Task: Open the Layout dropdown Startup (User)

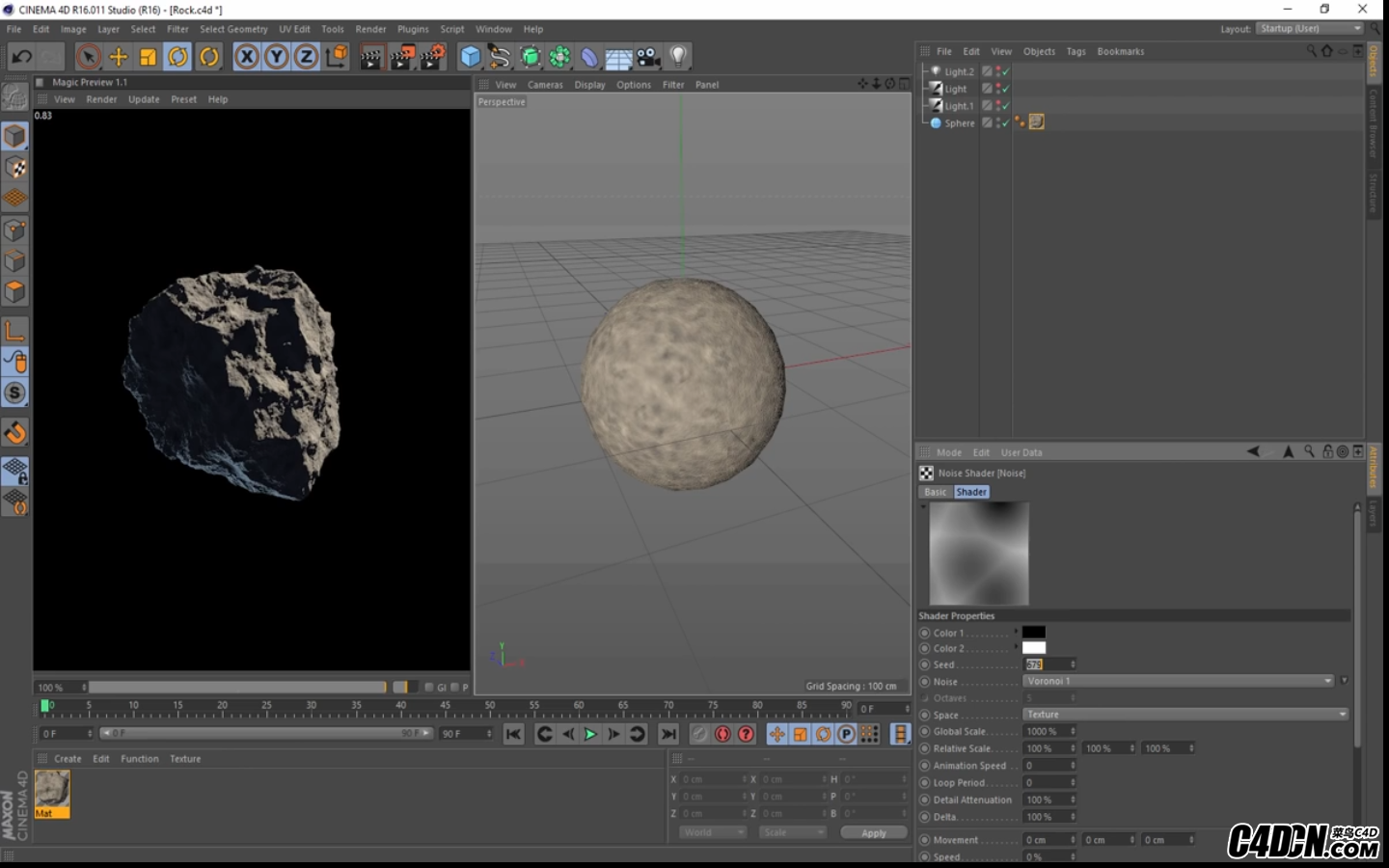Action: (x=1310, y=29)
